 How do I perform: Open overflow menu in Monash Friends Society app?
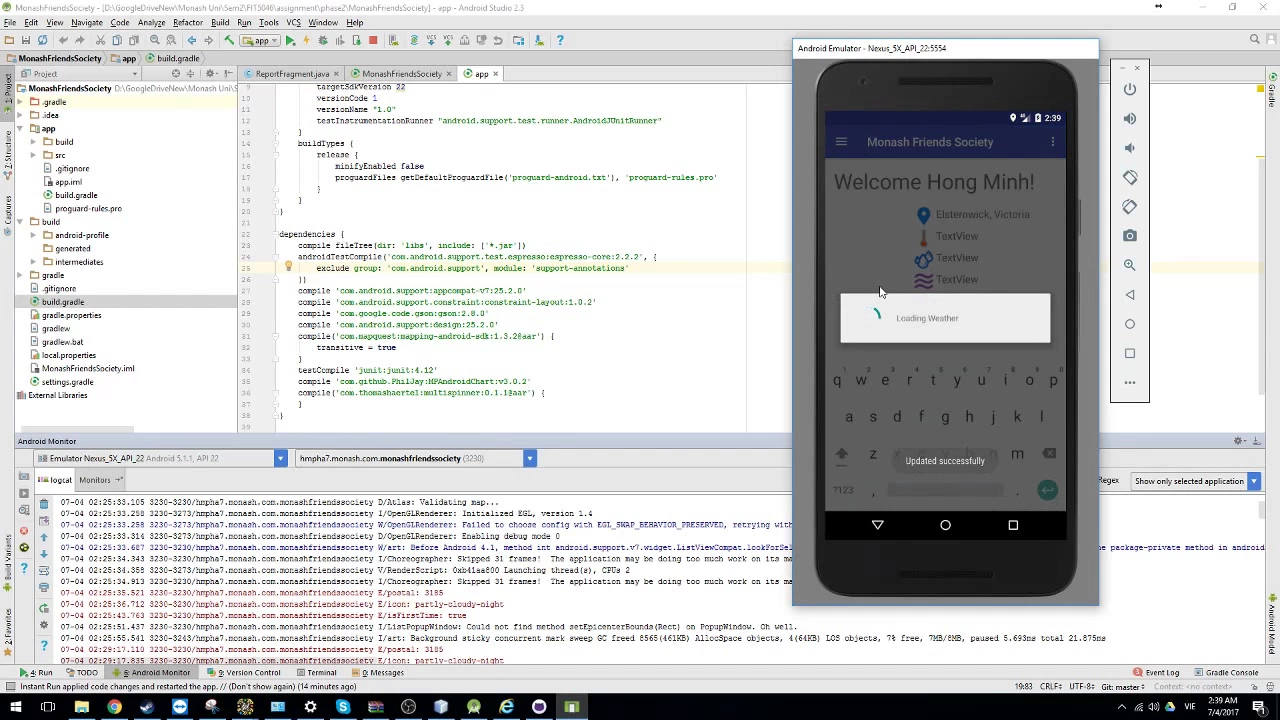(1053, 142)
